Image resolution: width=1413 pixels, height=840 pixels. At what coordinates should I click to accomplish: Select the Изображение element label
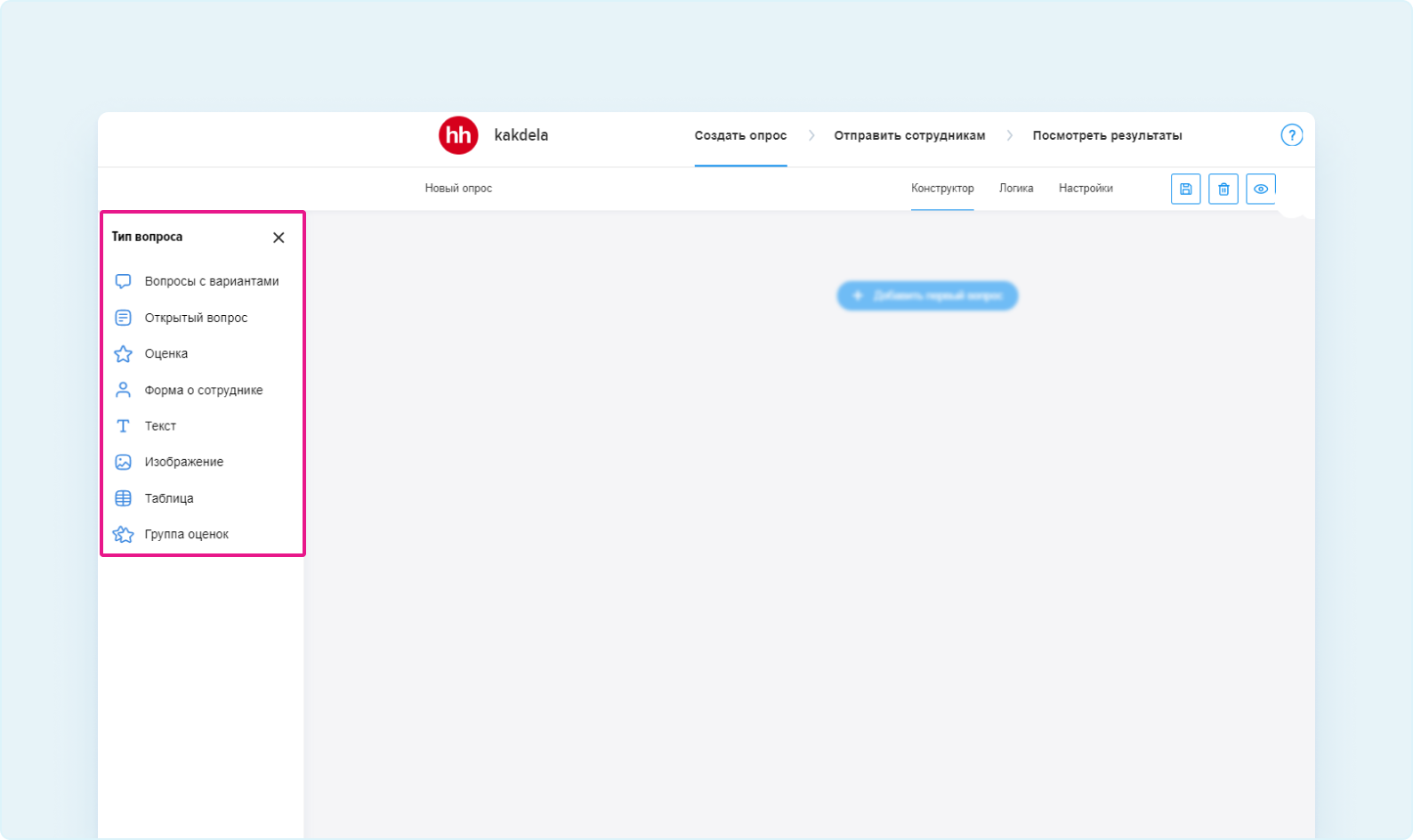pyautogui.click(x=184, y=462)
